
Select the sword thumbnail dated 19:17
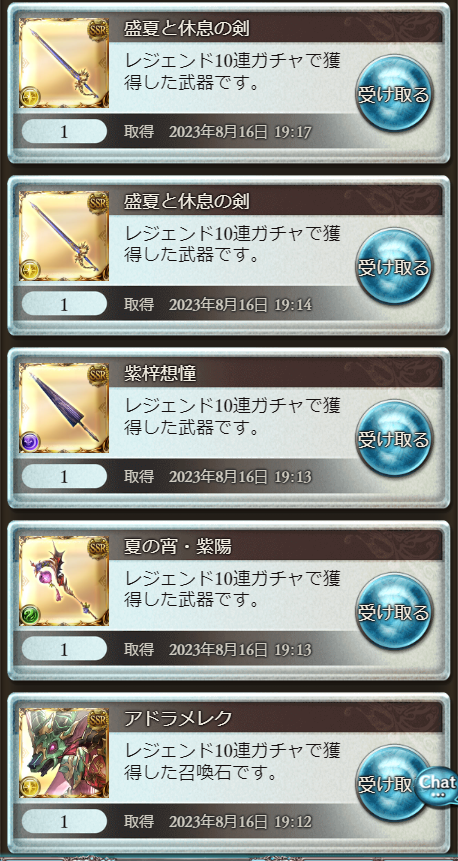[64, 63]
